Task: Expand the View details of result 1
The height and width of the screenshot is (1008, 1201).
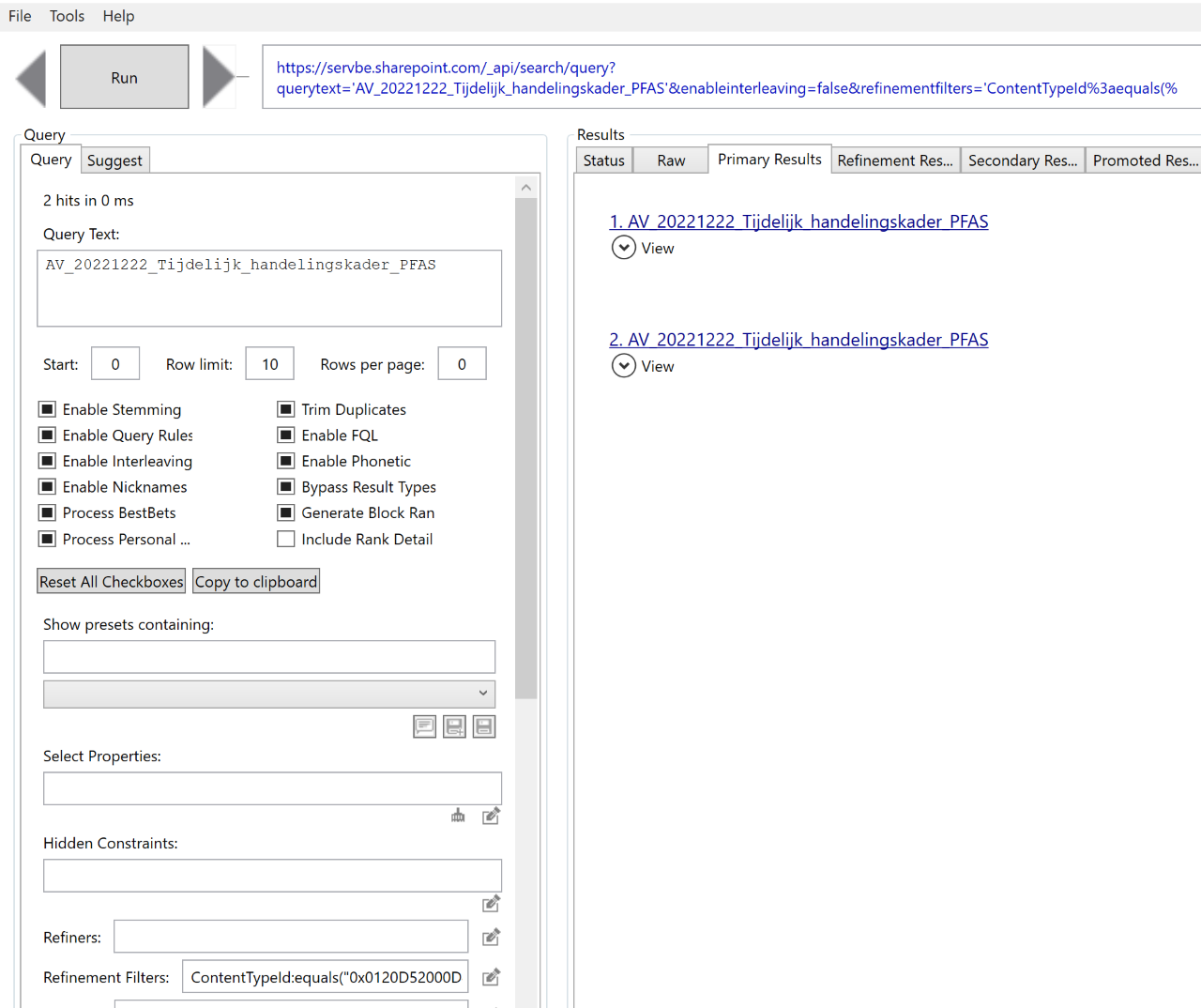Action: click(624, 248)
